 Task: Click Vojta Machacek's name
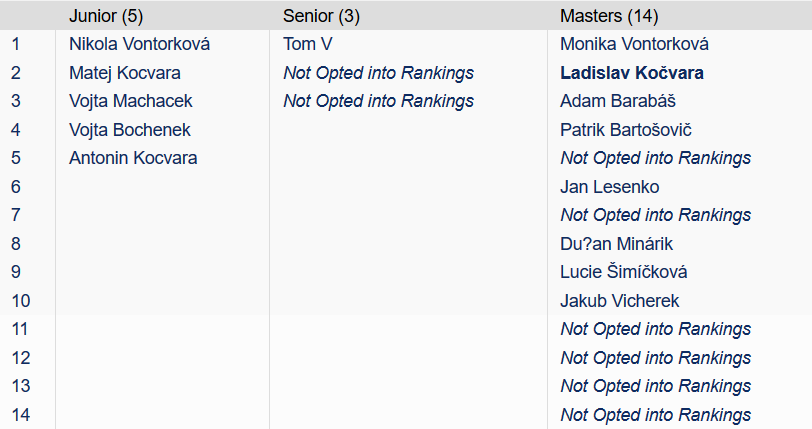(130, 101)
